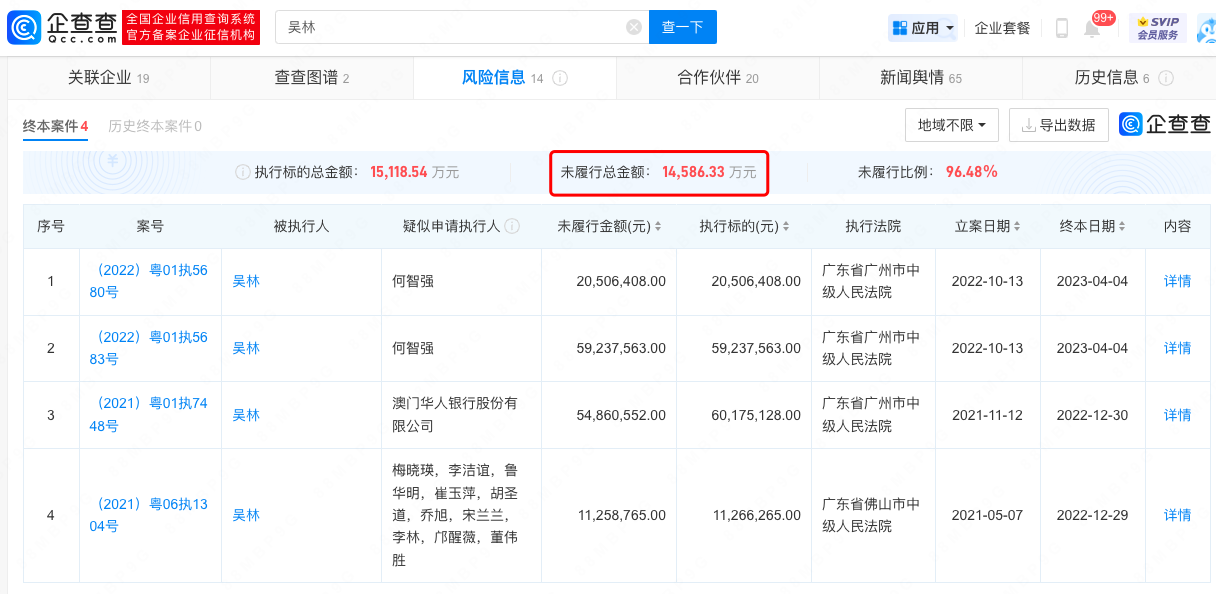Click 吴林 in row 2
This screenshot has width=1216, height=594.
pyautogui.click(x=246, y=348)
